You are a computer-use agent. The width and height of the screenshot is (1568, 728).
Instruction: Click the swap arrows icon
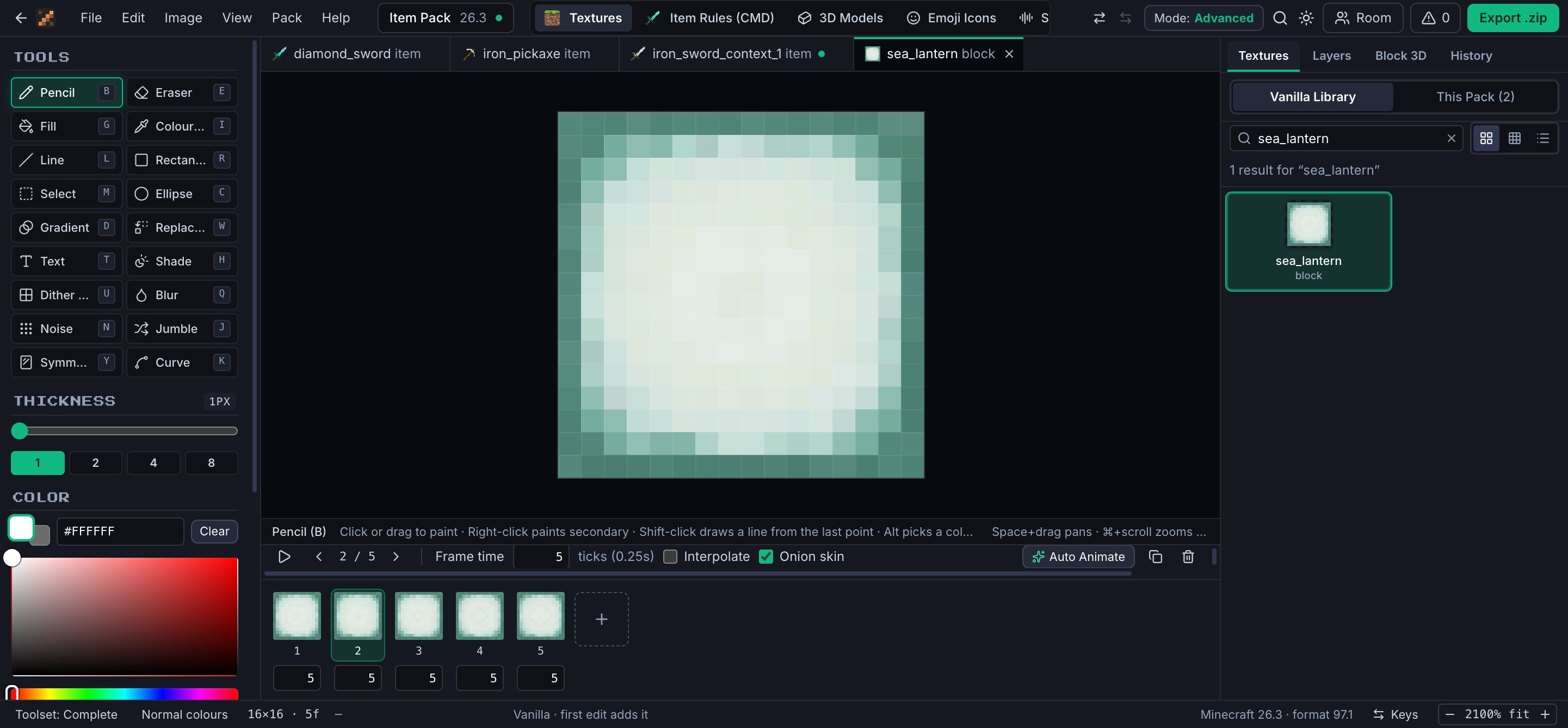[x=1098, y=17]
